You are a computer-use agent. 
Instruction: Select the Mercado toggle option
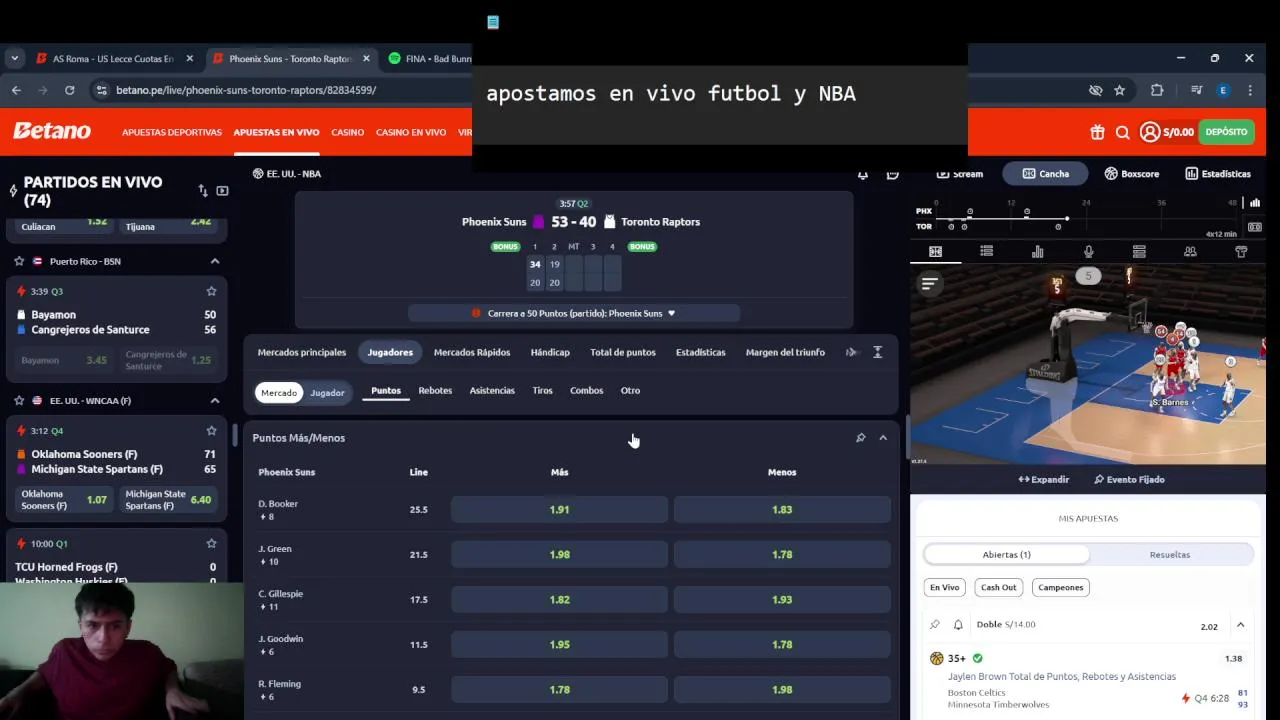[x=279, y=393]
